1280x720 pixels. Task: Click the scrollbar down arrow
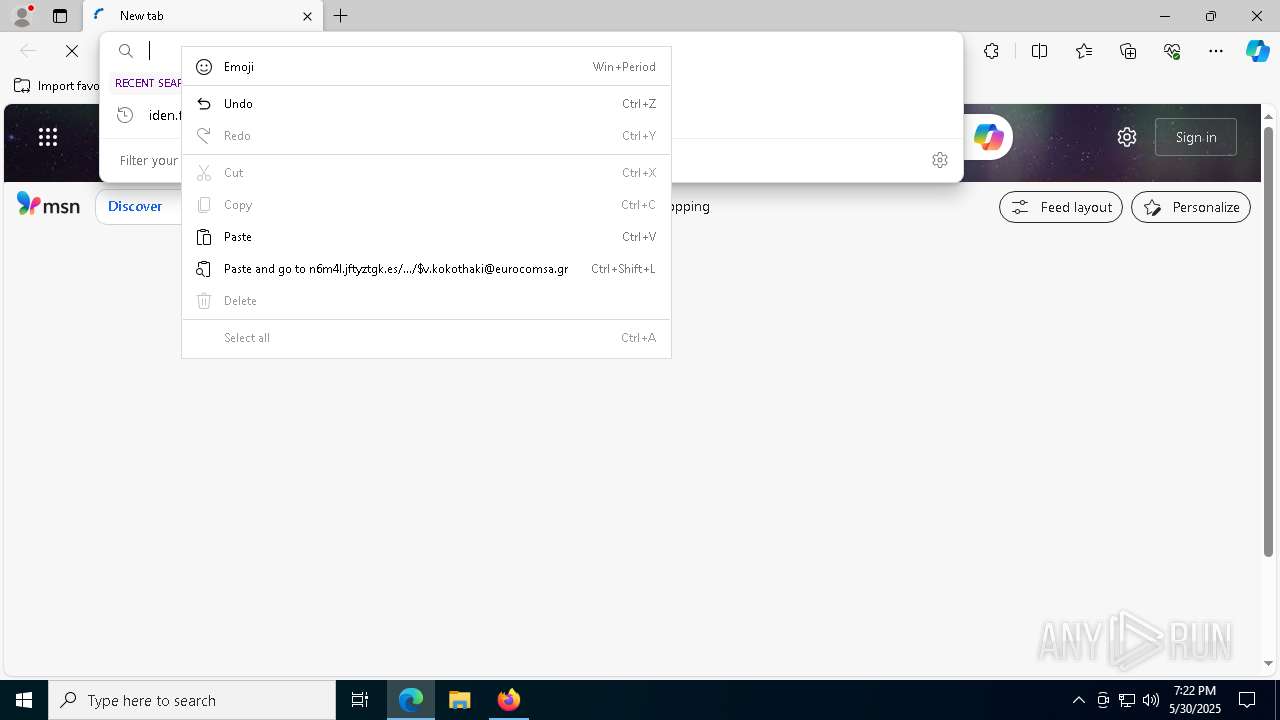click(1268, 664)
